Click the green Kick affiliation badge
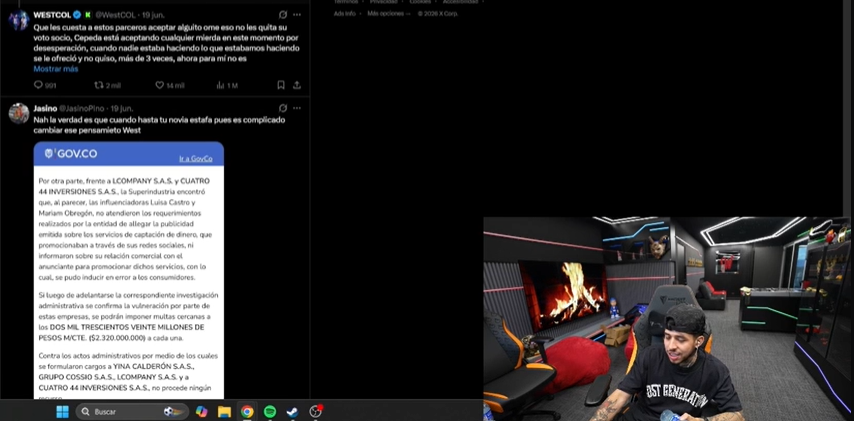The height and width of the screenshot is (421, 854). tap(88, 15)
